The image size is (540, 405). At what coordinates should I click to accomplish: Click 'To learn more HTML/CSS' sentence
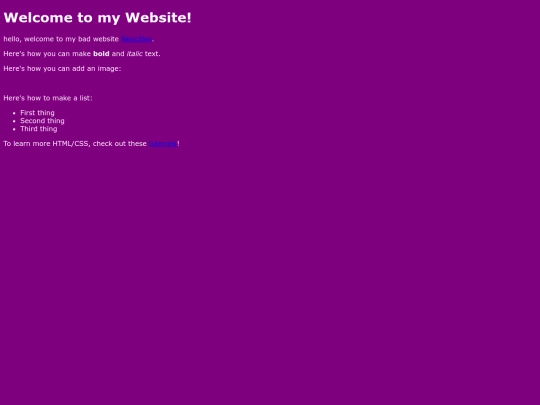tap(91, 143)
